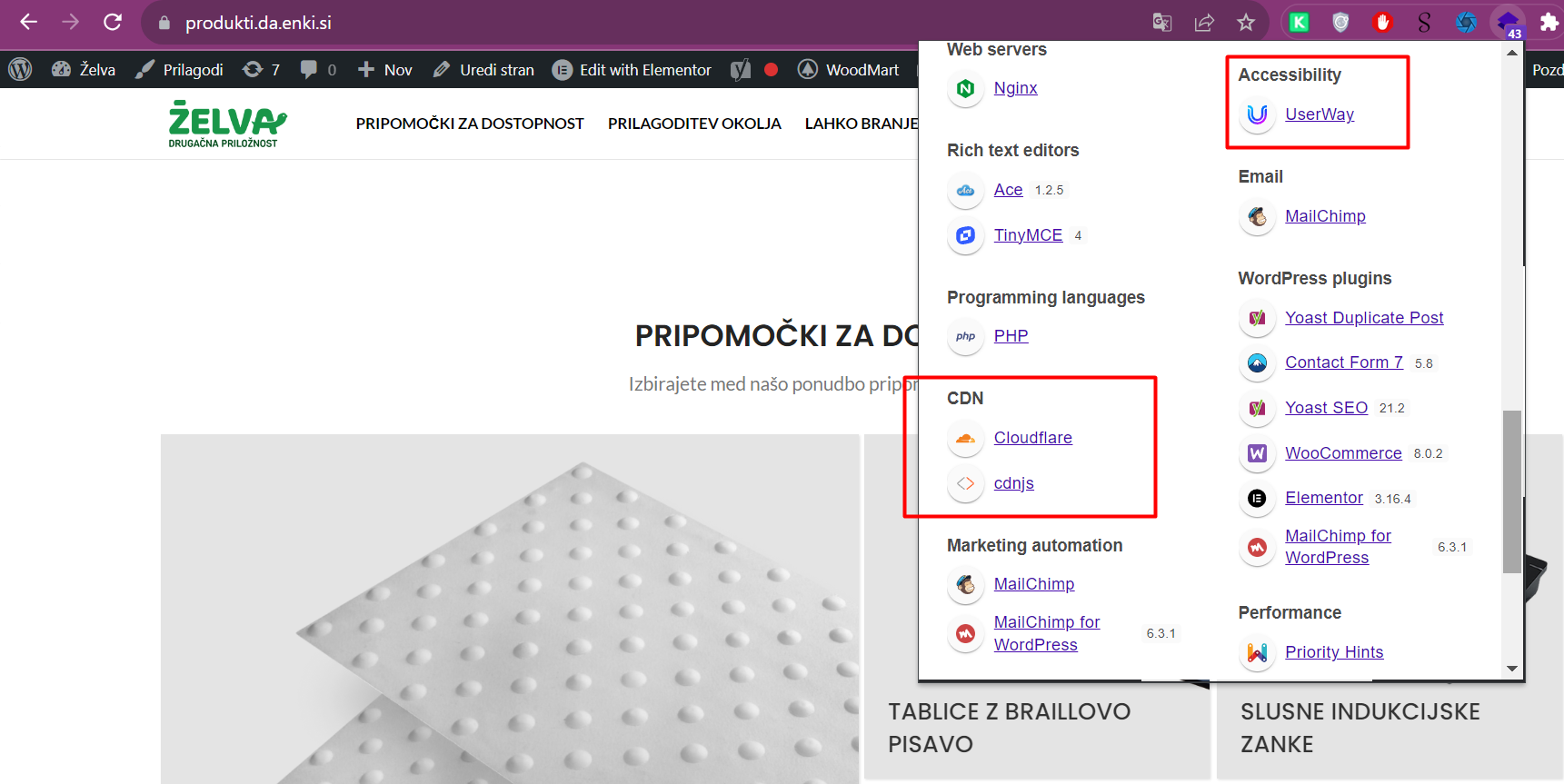Open the Priority Hints link
The image size is (1564, 784).
pos(1334,652)
